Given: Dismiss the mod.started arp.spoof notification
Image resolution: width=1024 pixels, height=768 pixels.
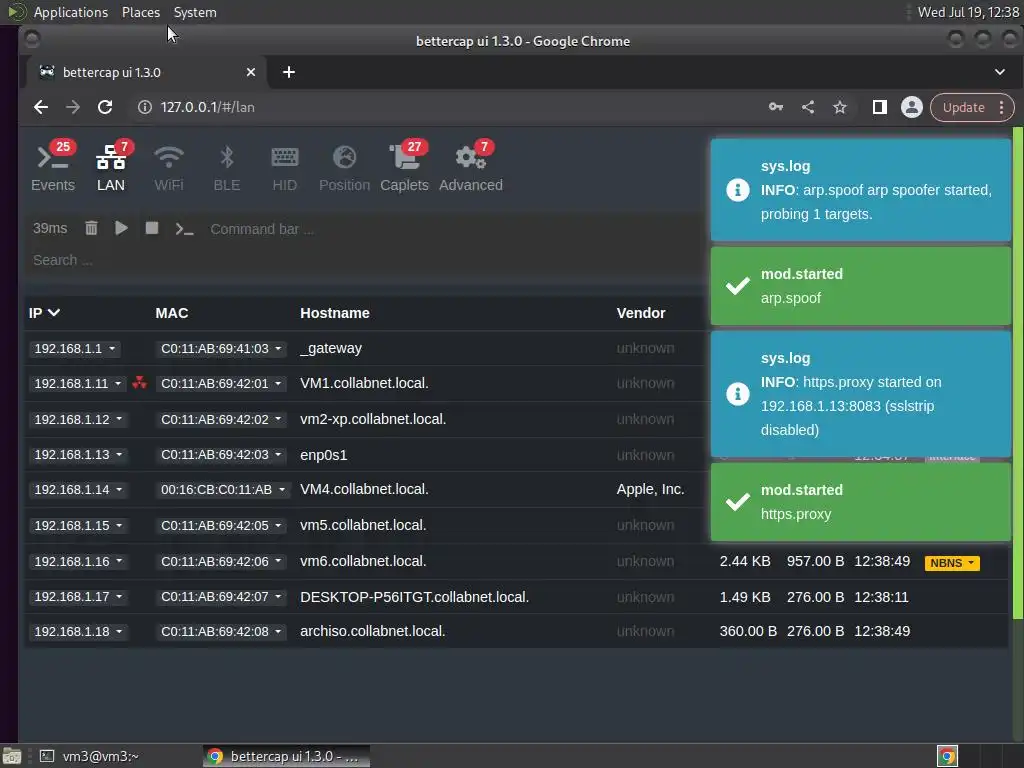Looking at the screenshot, I should [x=861, y=285].
